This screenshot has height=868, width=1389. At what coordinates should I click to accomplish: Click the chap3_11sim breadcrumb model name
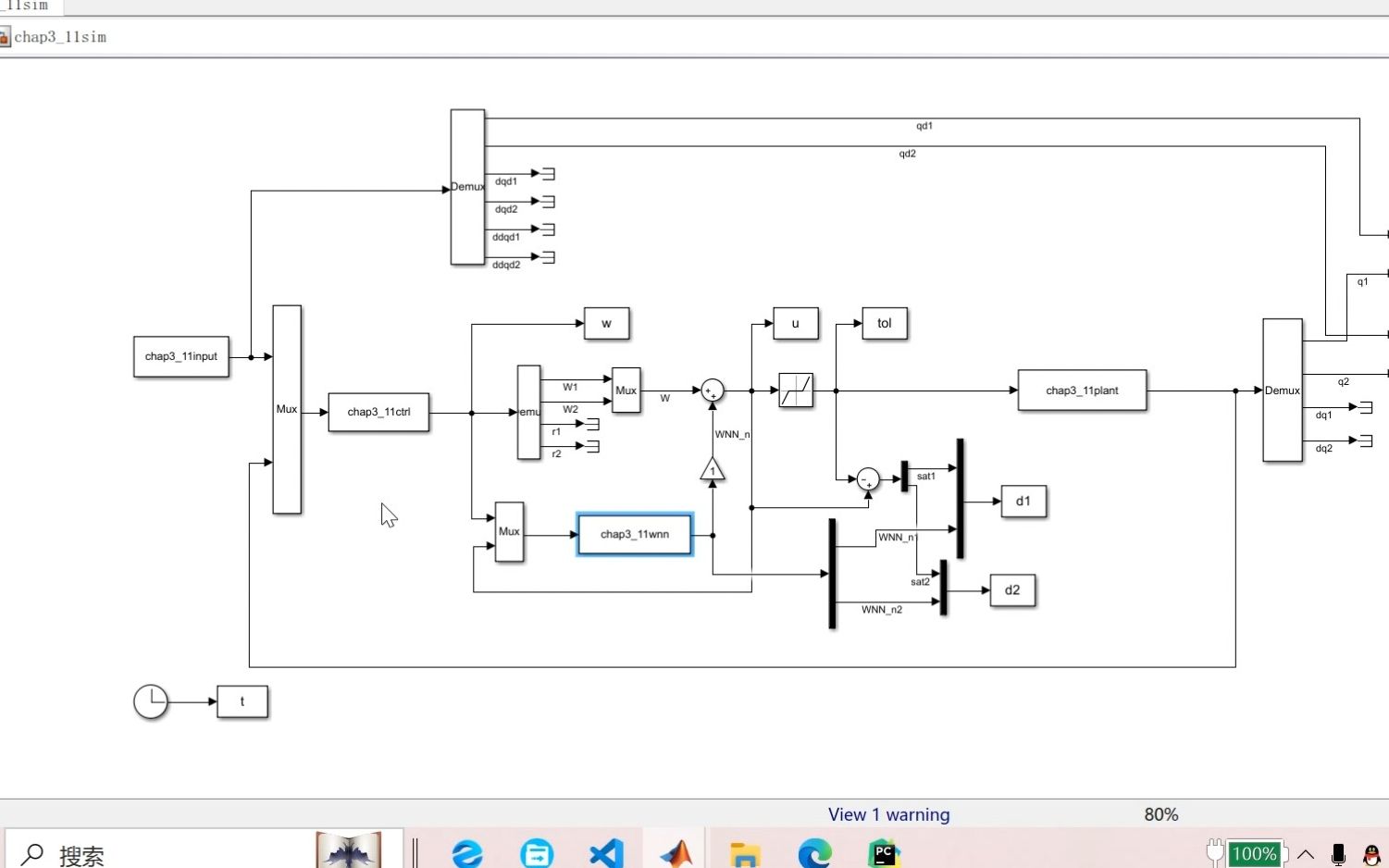coord(60,37)
